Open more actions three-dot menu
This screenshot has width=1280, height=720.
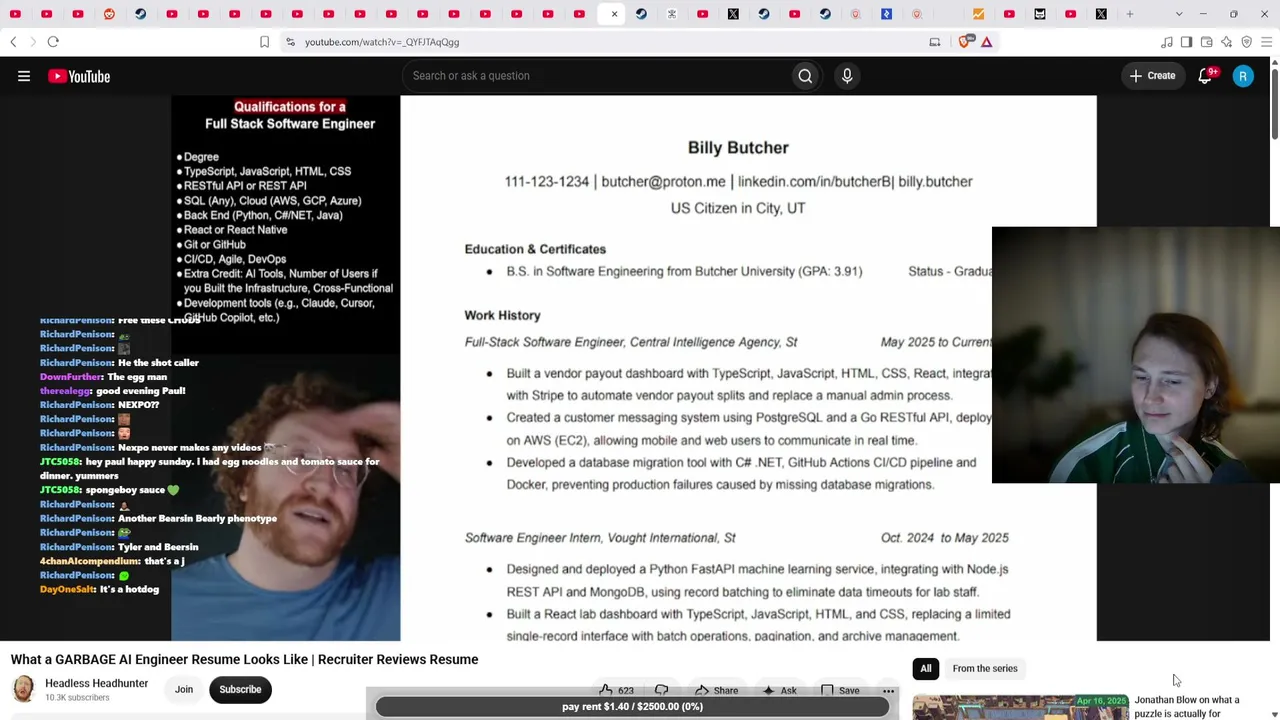click(888, 690)
